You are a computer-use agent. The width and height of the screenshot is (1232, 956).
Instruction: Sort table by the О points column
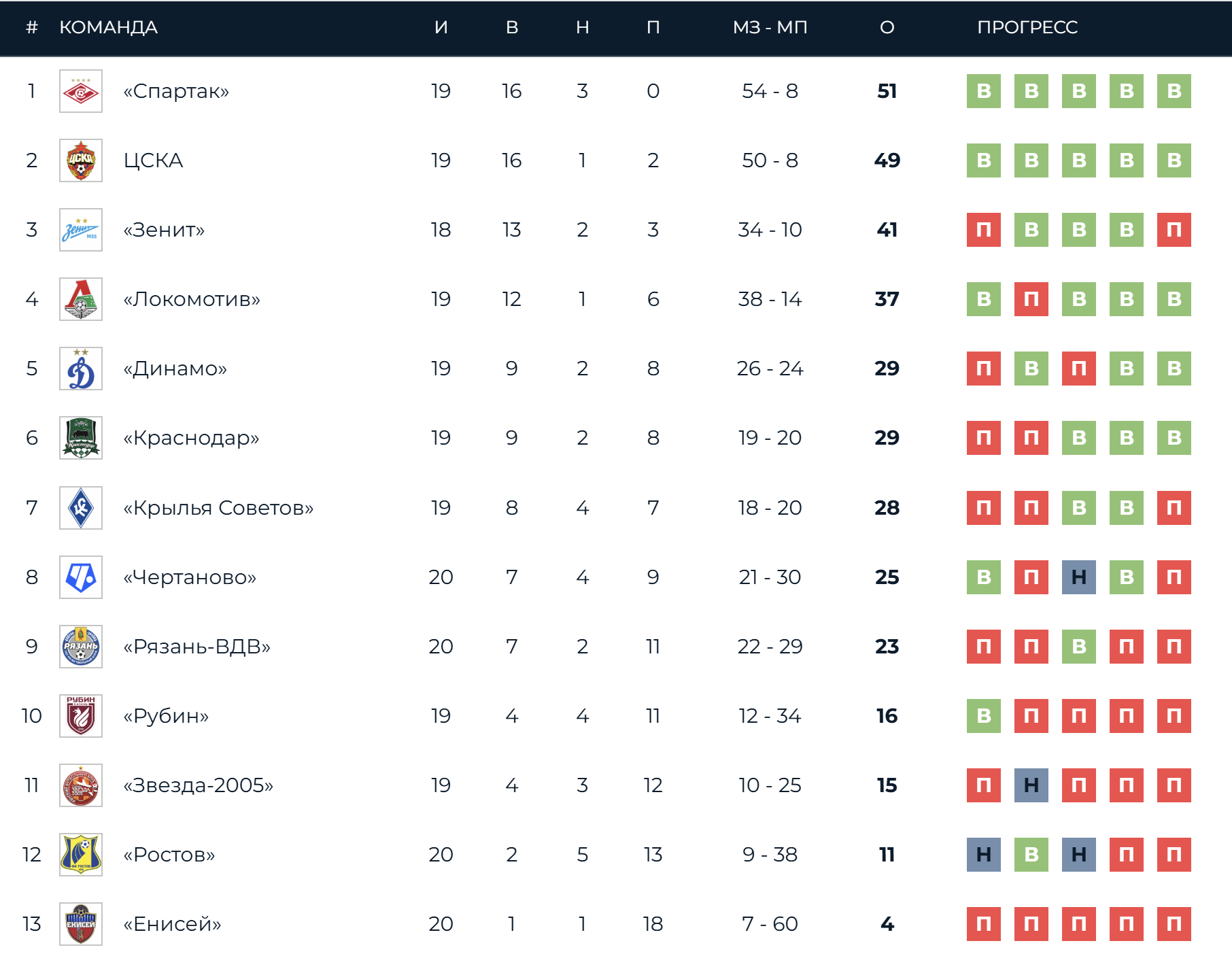click(x=887, y=27)
